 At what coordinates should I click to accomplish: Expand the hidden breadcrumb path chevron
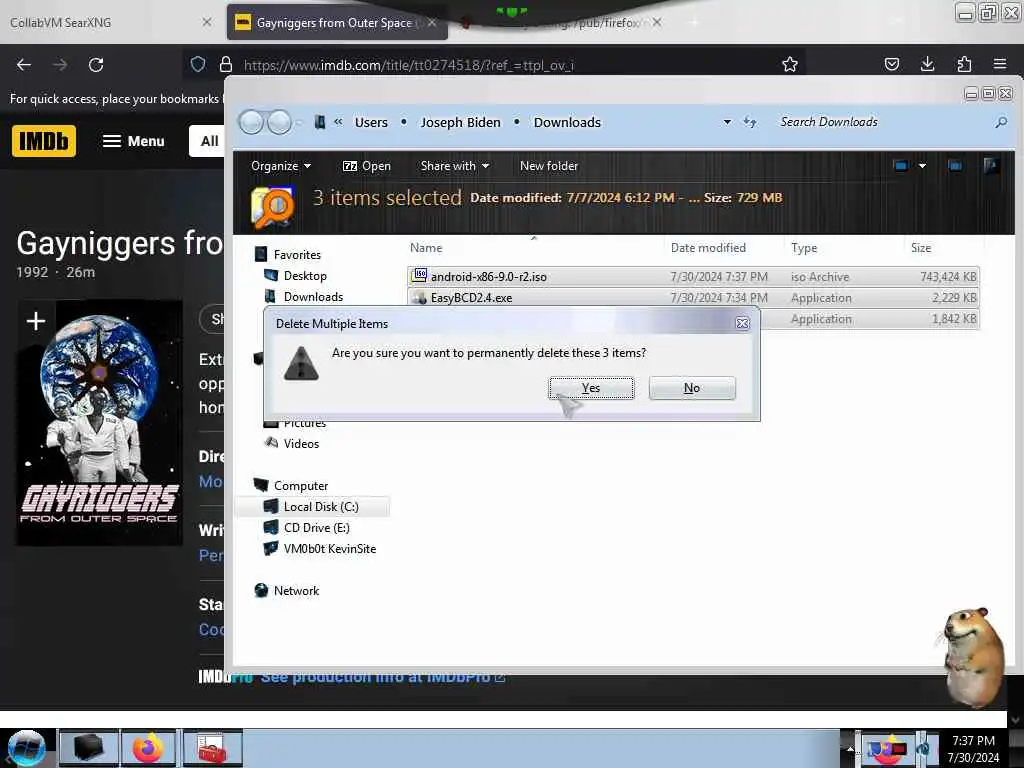pos(338,122)
